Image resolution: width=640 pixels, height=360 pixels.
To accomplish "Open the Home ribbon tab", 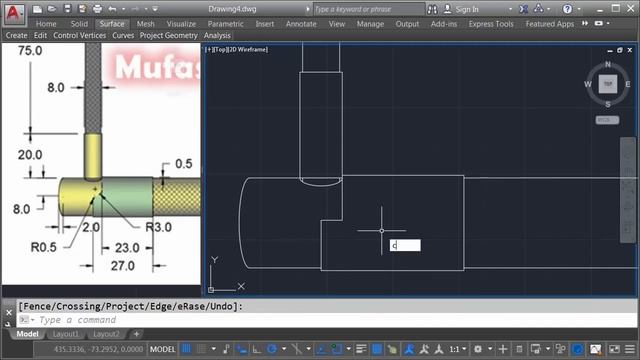I will [x=46, y=24].
